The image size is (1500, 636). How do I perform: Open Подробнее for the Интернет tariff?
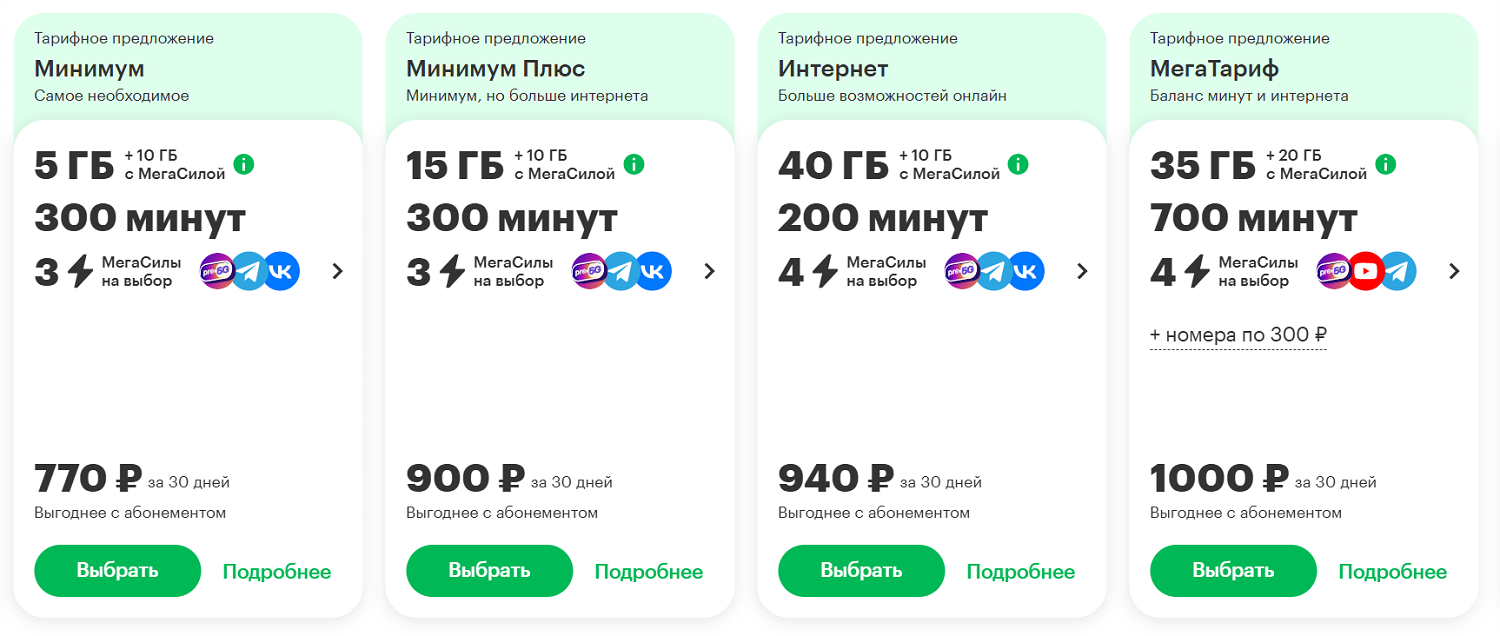pos(1020,572)
